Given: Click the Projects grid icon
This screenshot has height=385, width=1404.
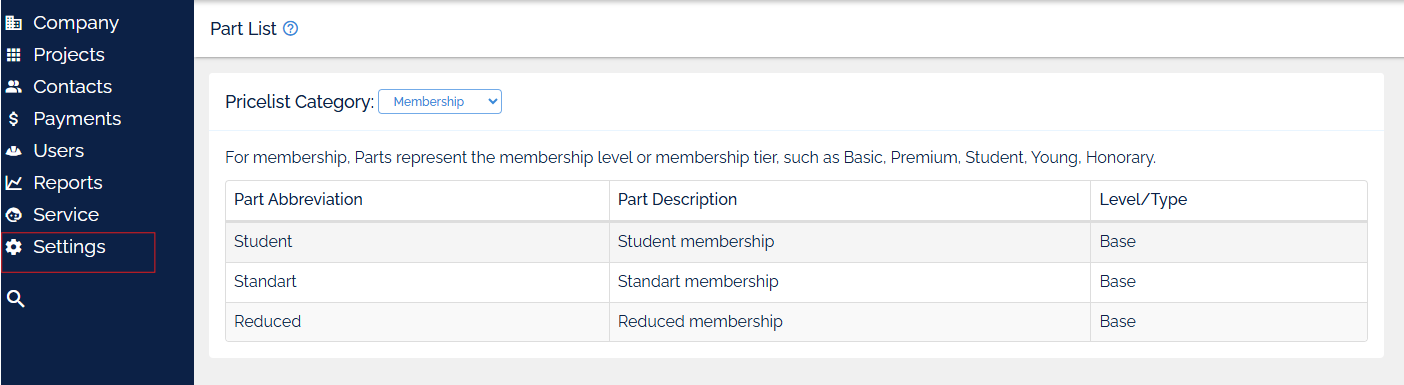Looking at the screenshot, I should coord(14,55).
